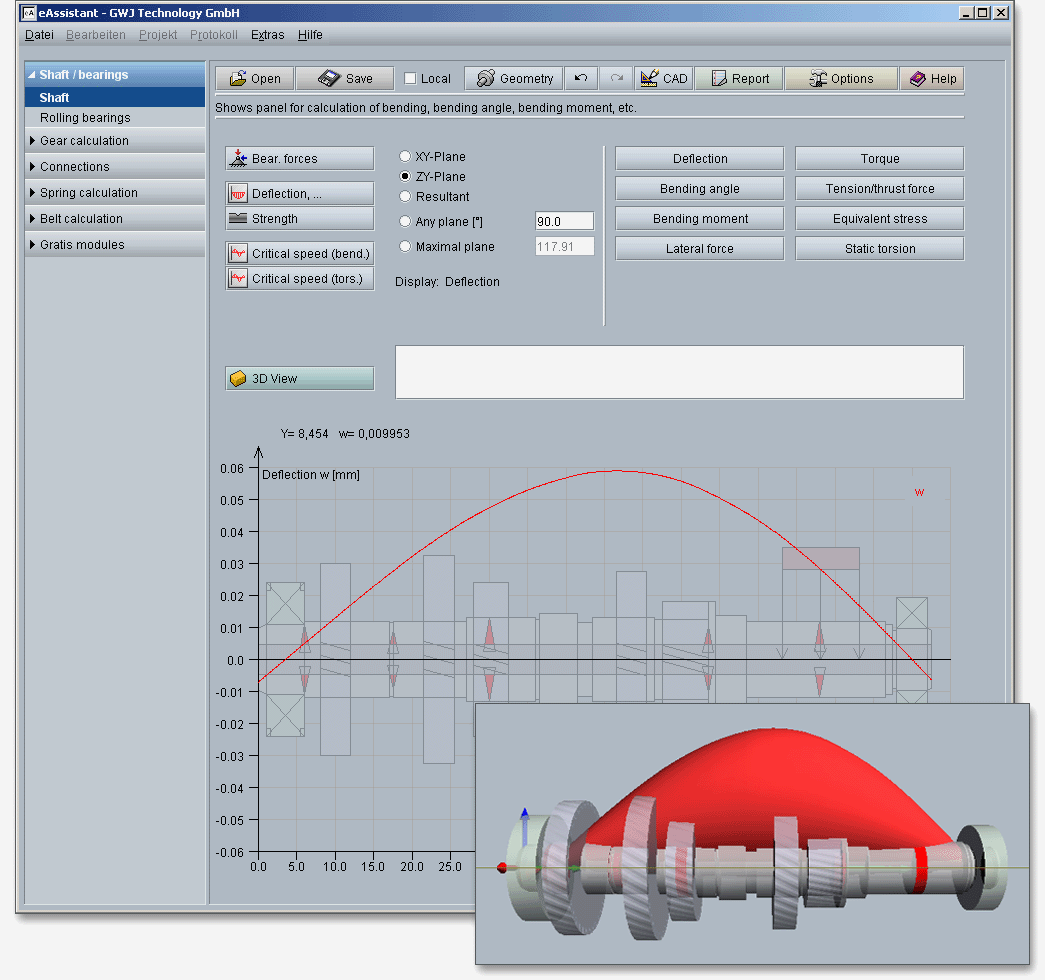Show Bear. forces calculation

299,158
